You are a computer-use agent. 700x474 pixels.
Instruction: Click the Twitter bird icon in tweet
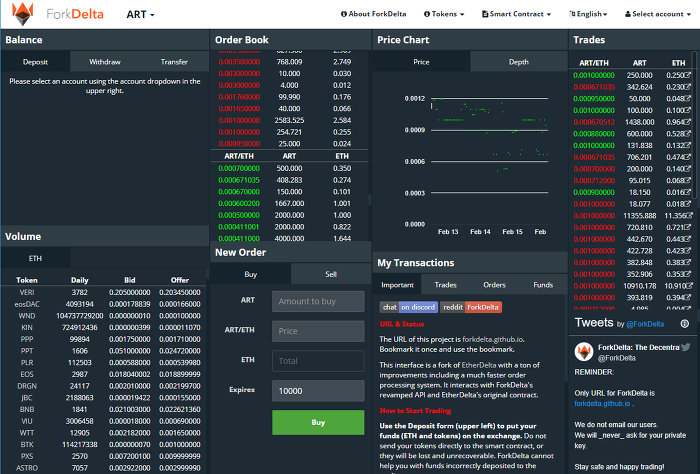pos(686,347)
